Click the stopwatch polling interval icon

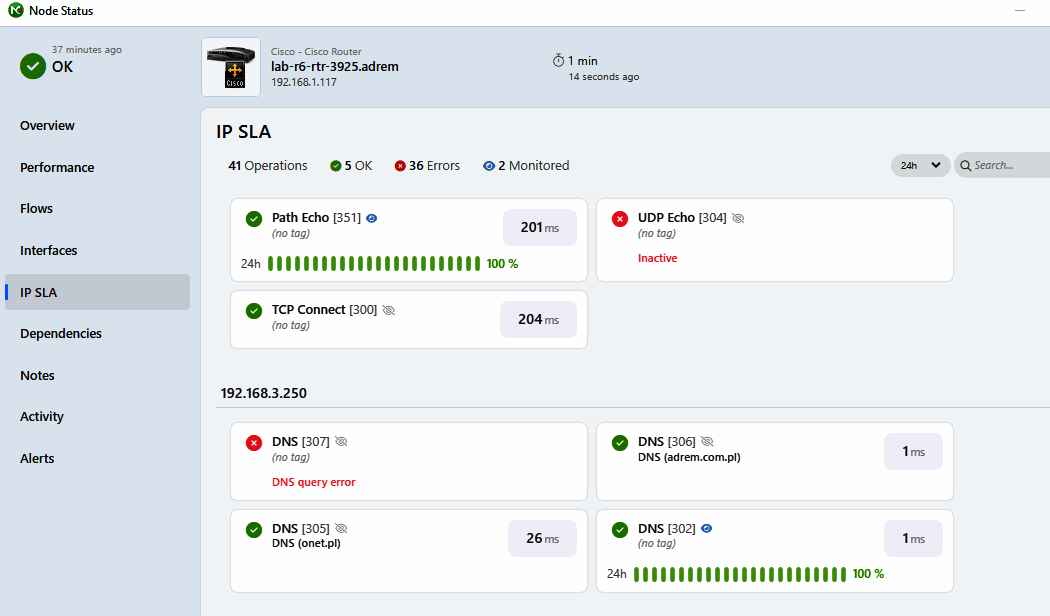pyautogui.click(x=558, y=61)
